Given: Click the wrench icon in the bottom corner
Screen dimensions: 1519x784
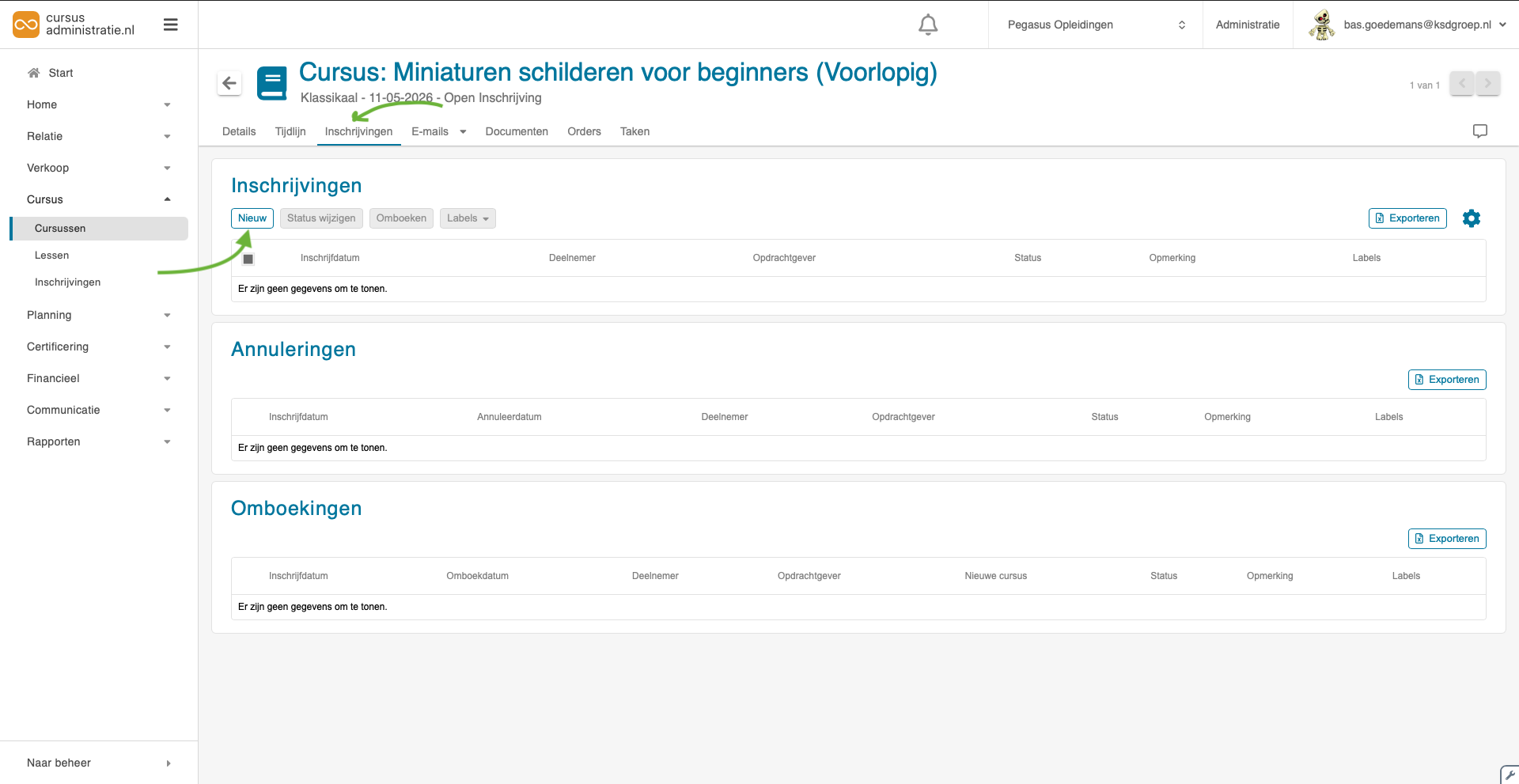Looking at the screenshot, I should pos(1510,775).
